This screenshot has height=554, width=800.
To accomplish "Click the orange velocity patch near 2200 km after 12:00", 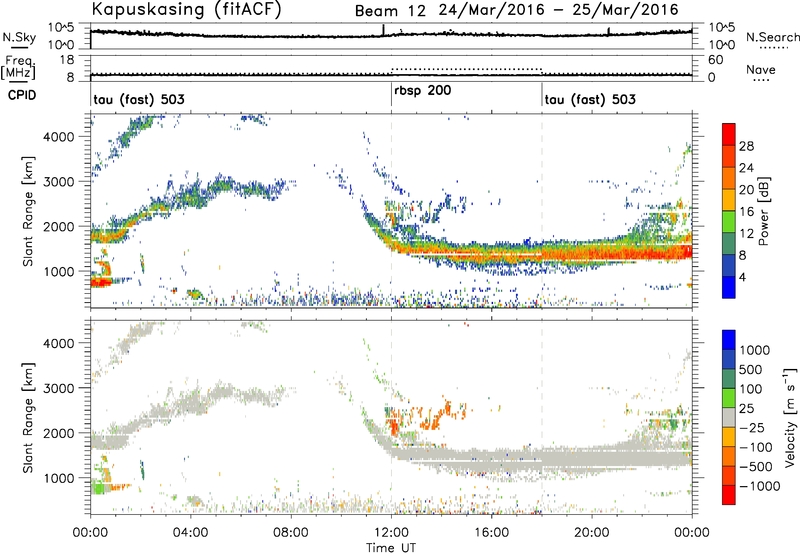I will (394, 424).
